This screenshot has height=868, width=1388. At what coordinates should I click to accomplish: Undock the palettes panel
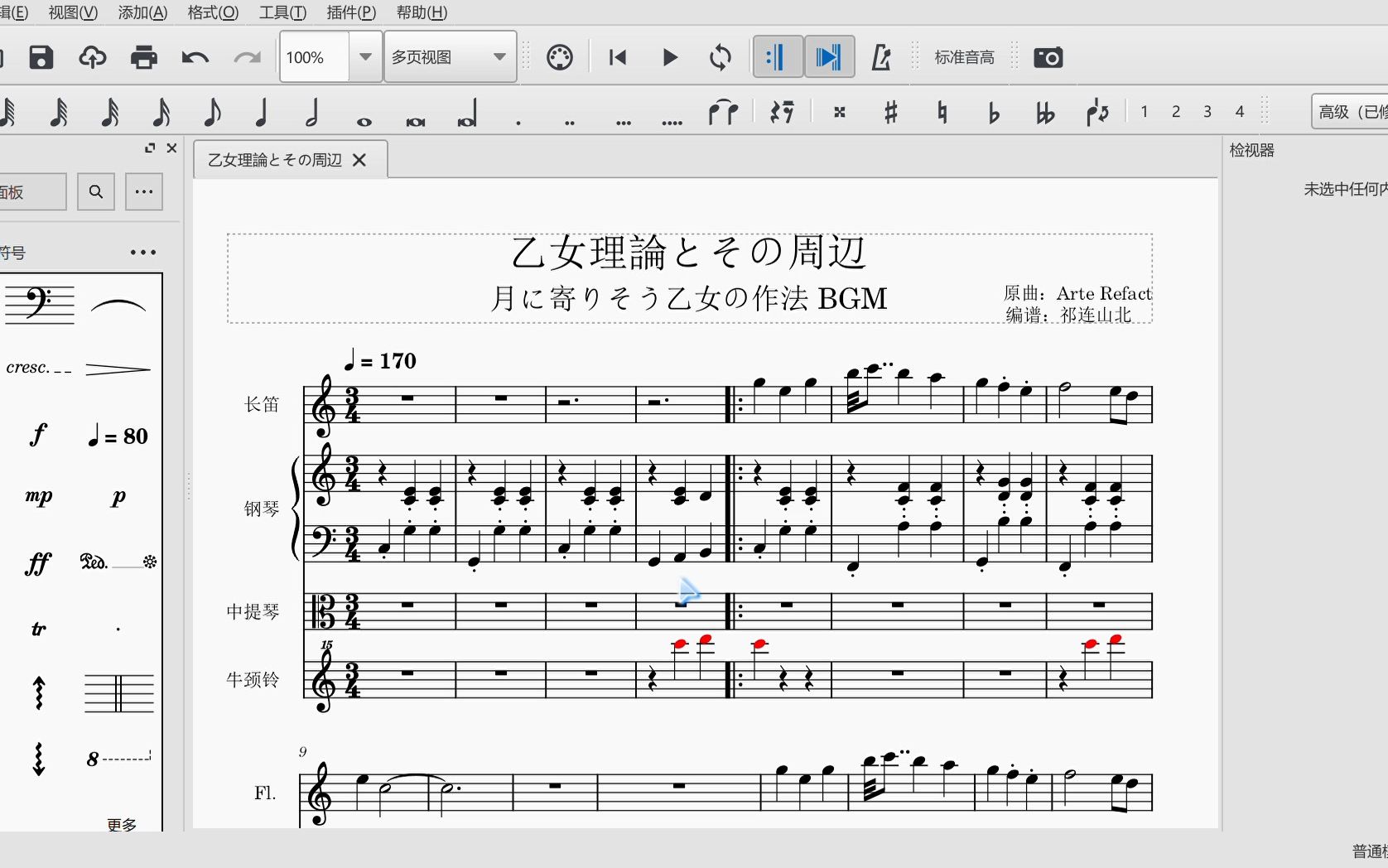click(150, 148)
